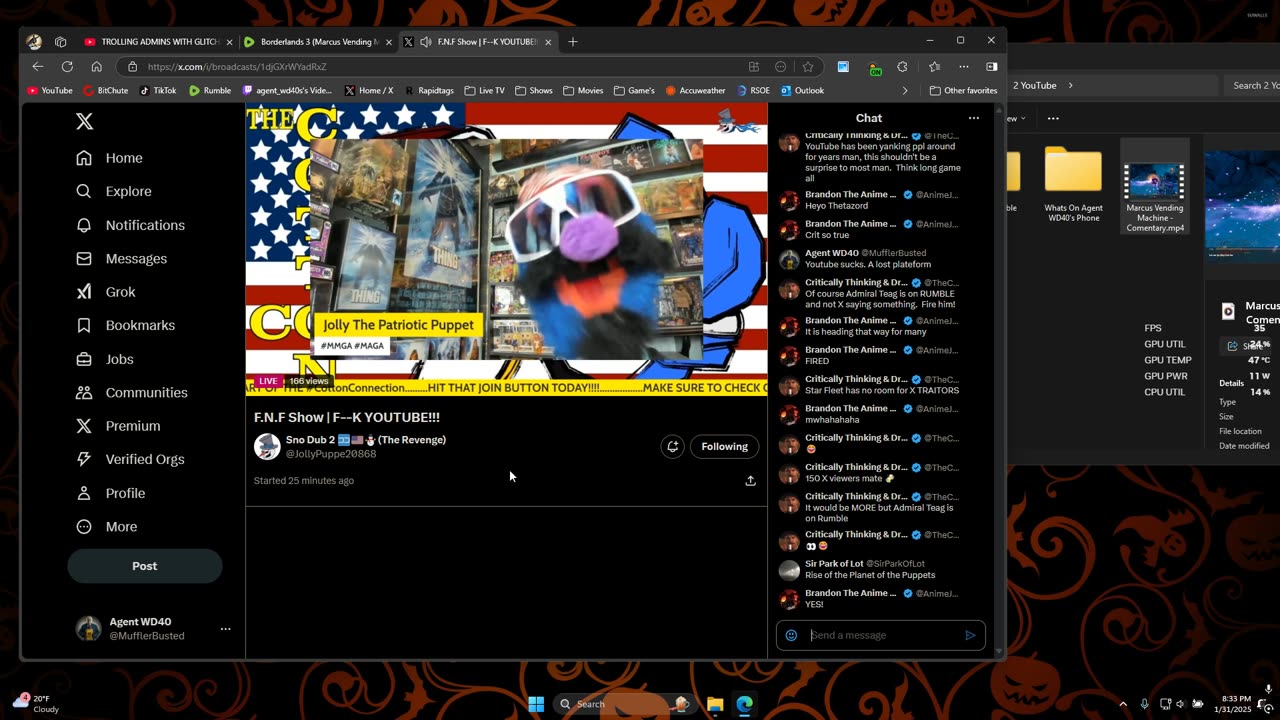Click the Verified Orgs lightning icon
Image resolution: width=1280 pixels, height=720 pixels.
point(84,459)
